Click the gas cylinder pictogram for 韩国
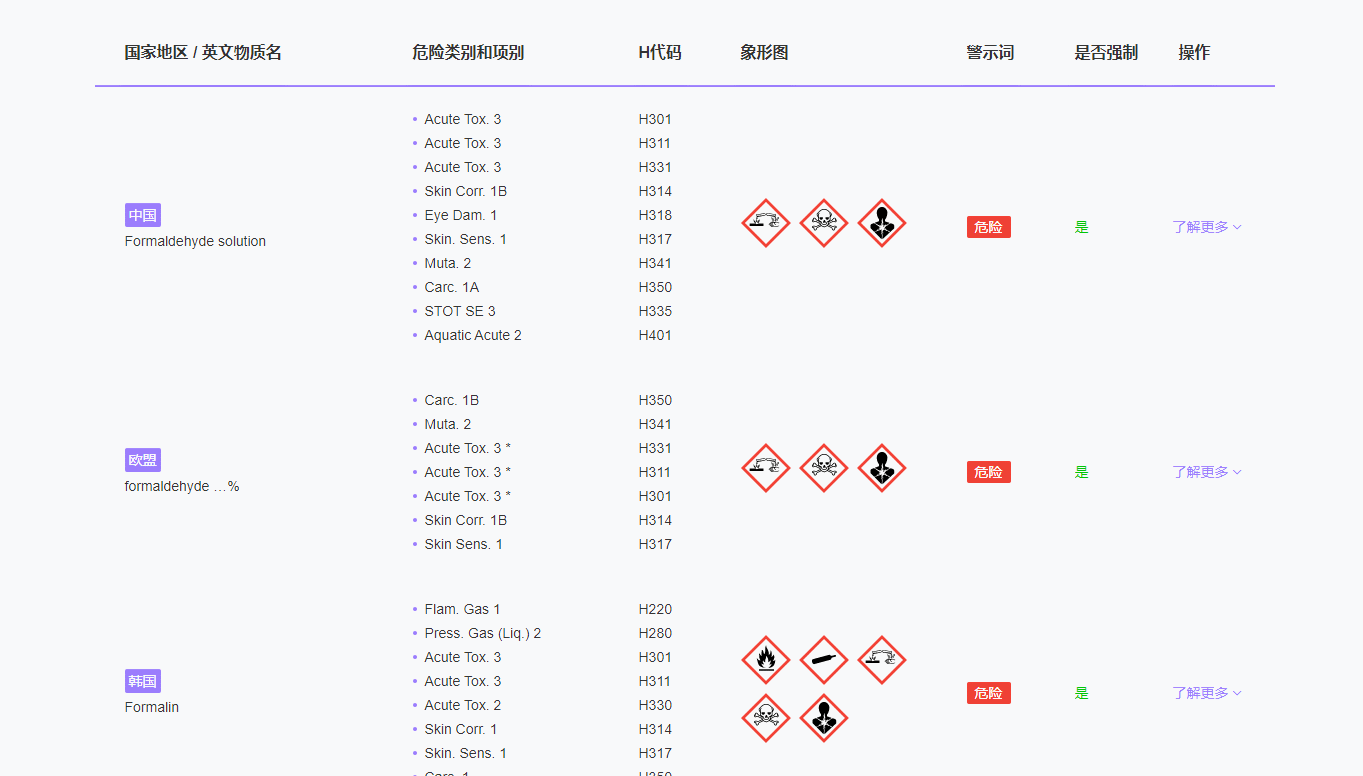 pos(824,660)
